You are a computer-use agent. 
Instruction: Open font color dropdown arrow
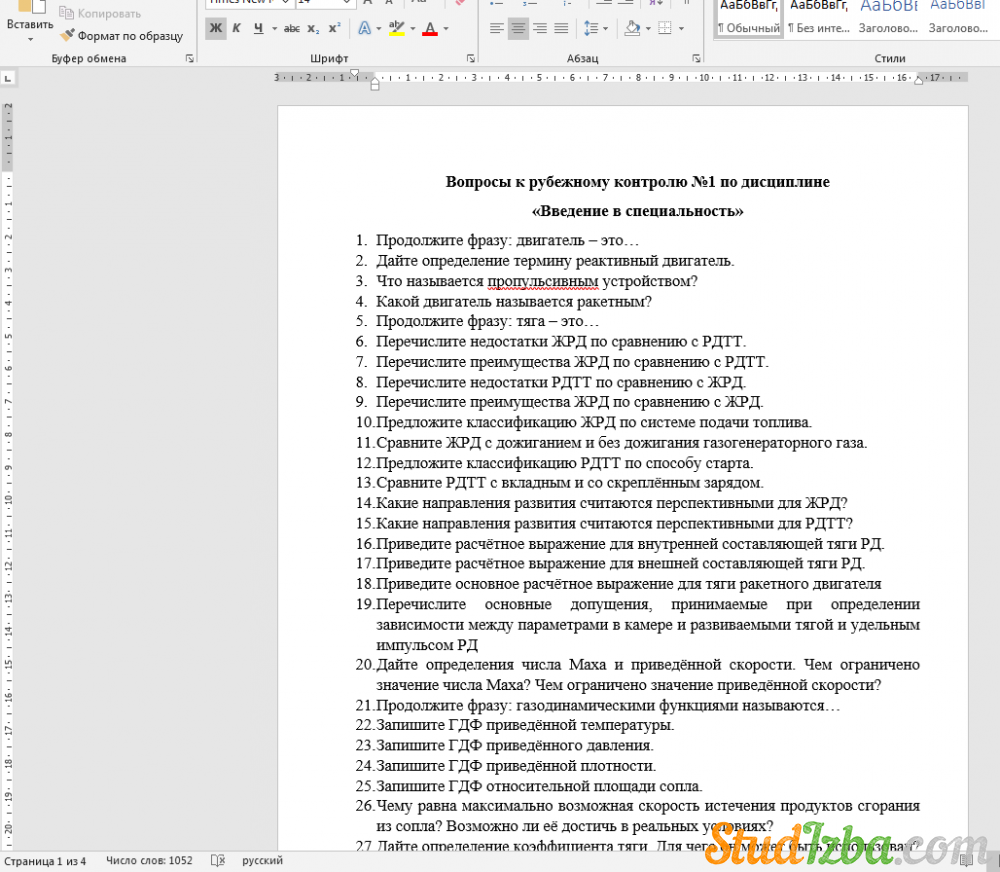446,28
